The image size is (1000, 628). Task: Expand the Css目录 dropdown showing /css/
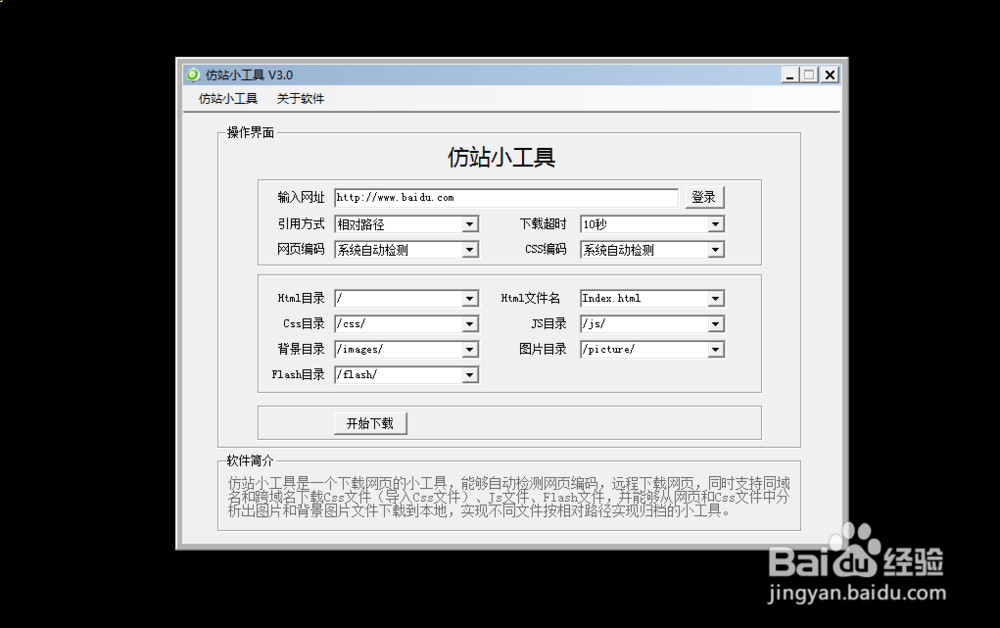pos(470,323)
